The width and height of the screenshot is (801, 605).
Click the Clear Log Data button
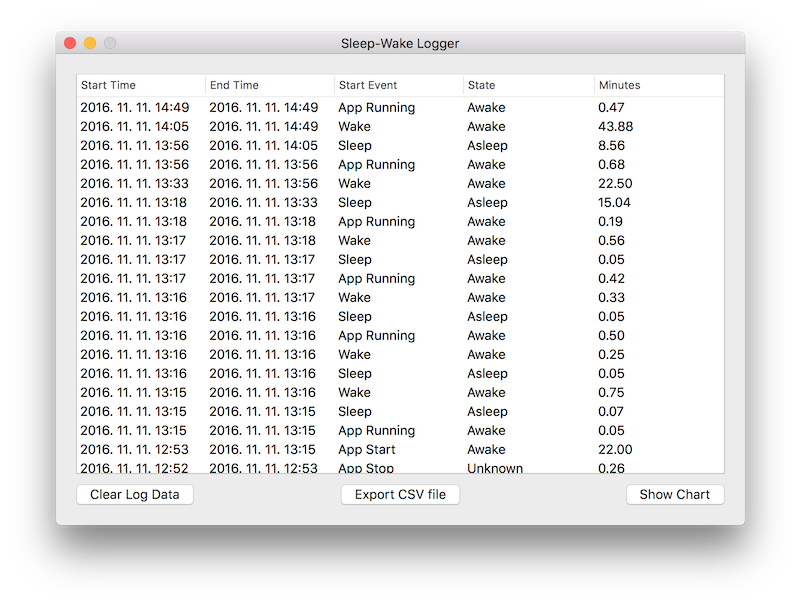click(135, 495)
